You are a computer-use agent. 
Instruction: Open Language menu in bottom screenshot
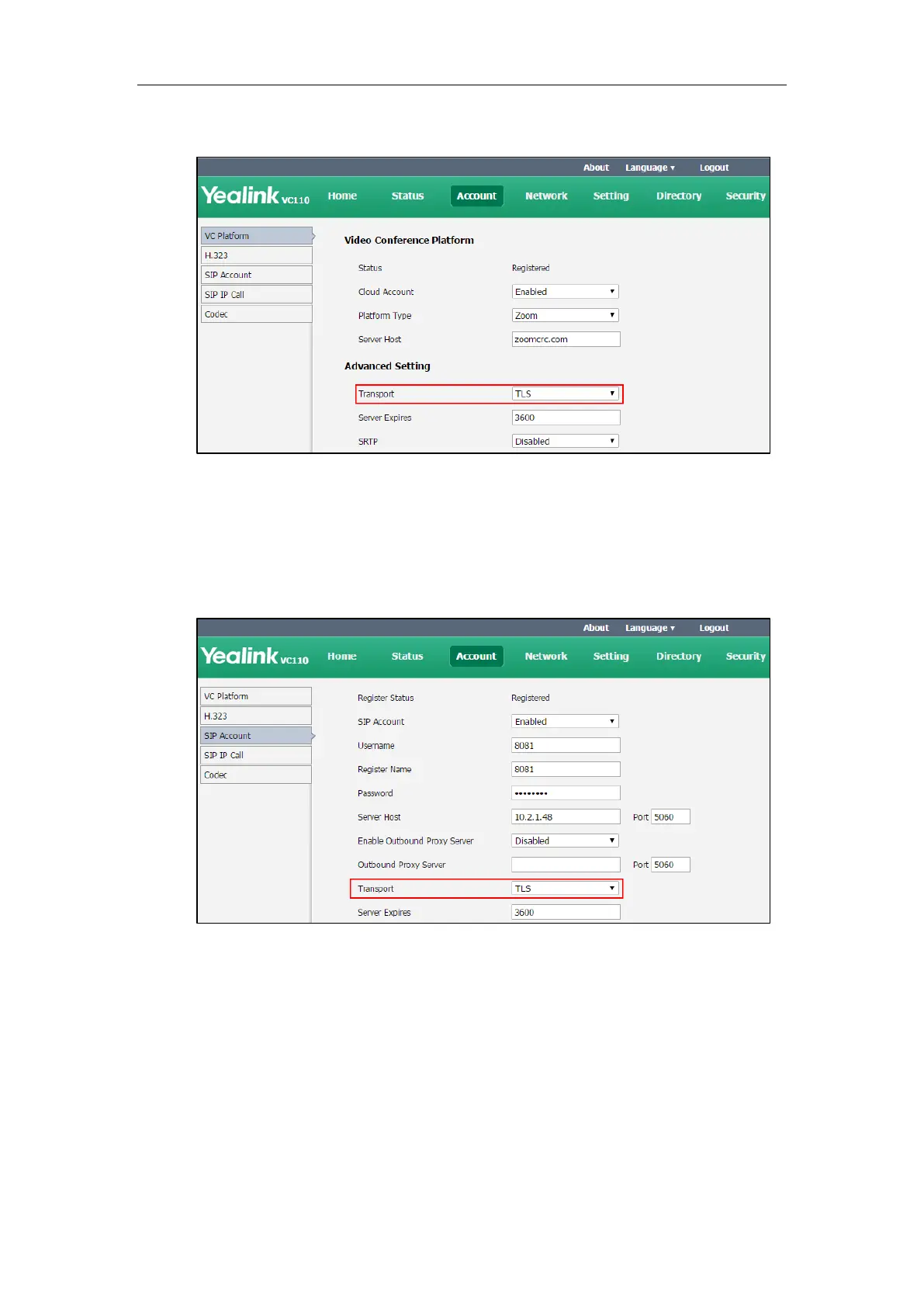[650, 628]
